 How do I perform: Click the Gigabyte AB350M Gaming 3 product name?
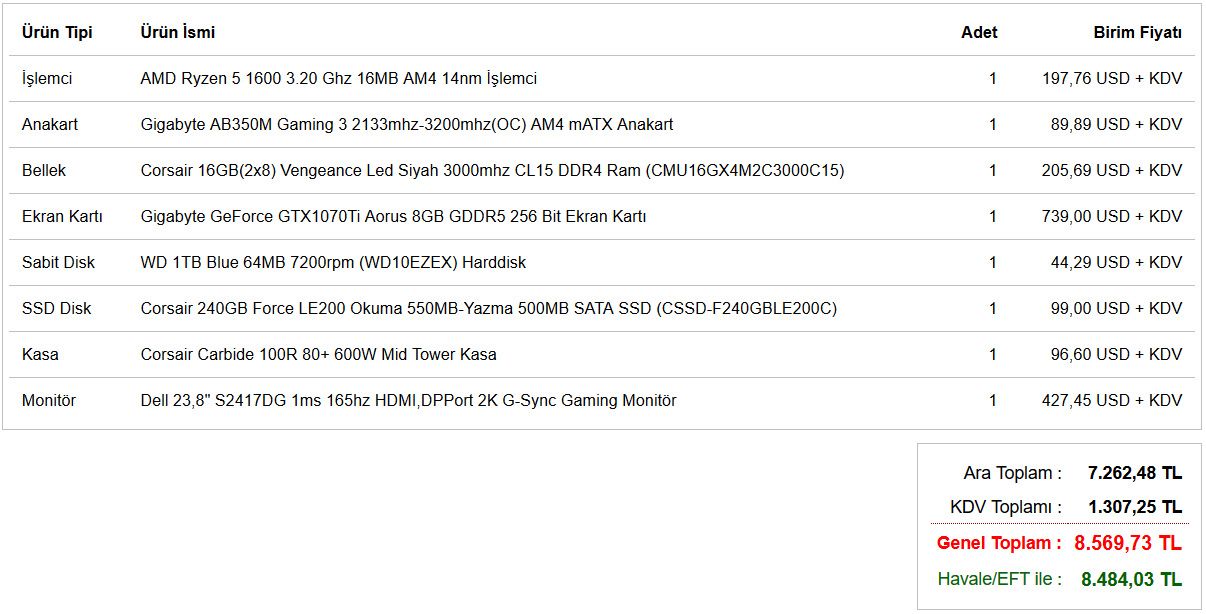point(407,124)
